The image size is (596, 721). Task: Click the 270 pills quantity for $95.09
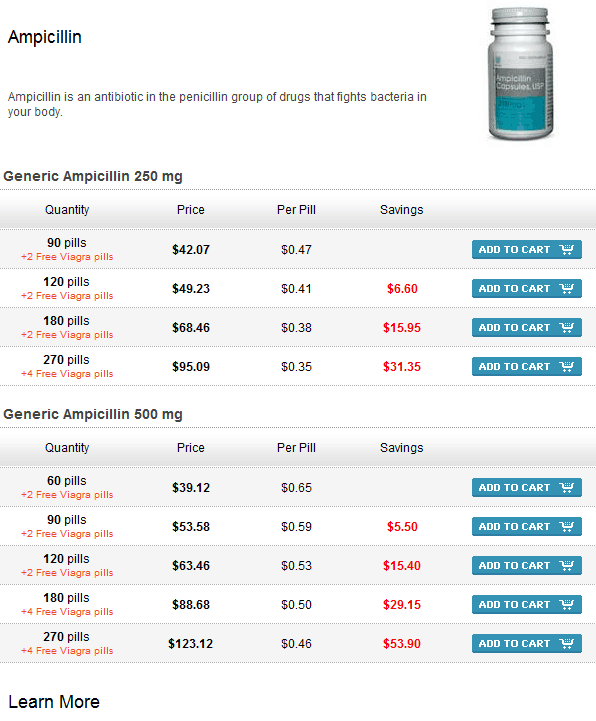tap(66, 360)
